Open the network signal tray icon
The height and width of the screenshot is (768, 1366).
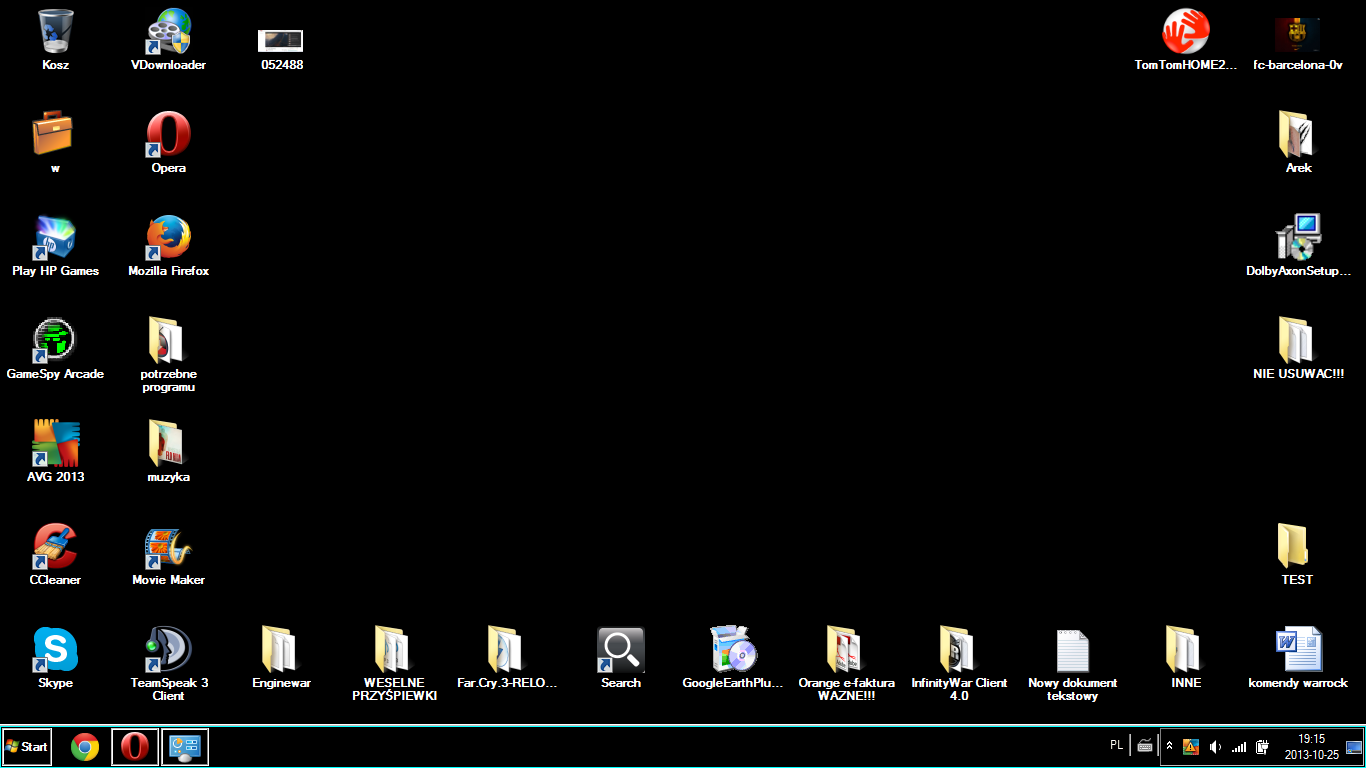coord(1239,746)
